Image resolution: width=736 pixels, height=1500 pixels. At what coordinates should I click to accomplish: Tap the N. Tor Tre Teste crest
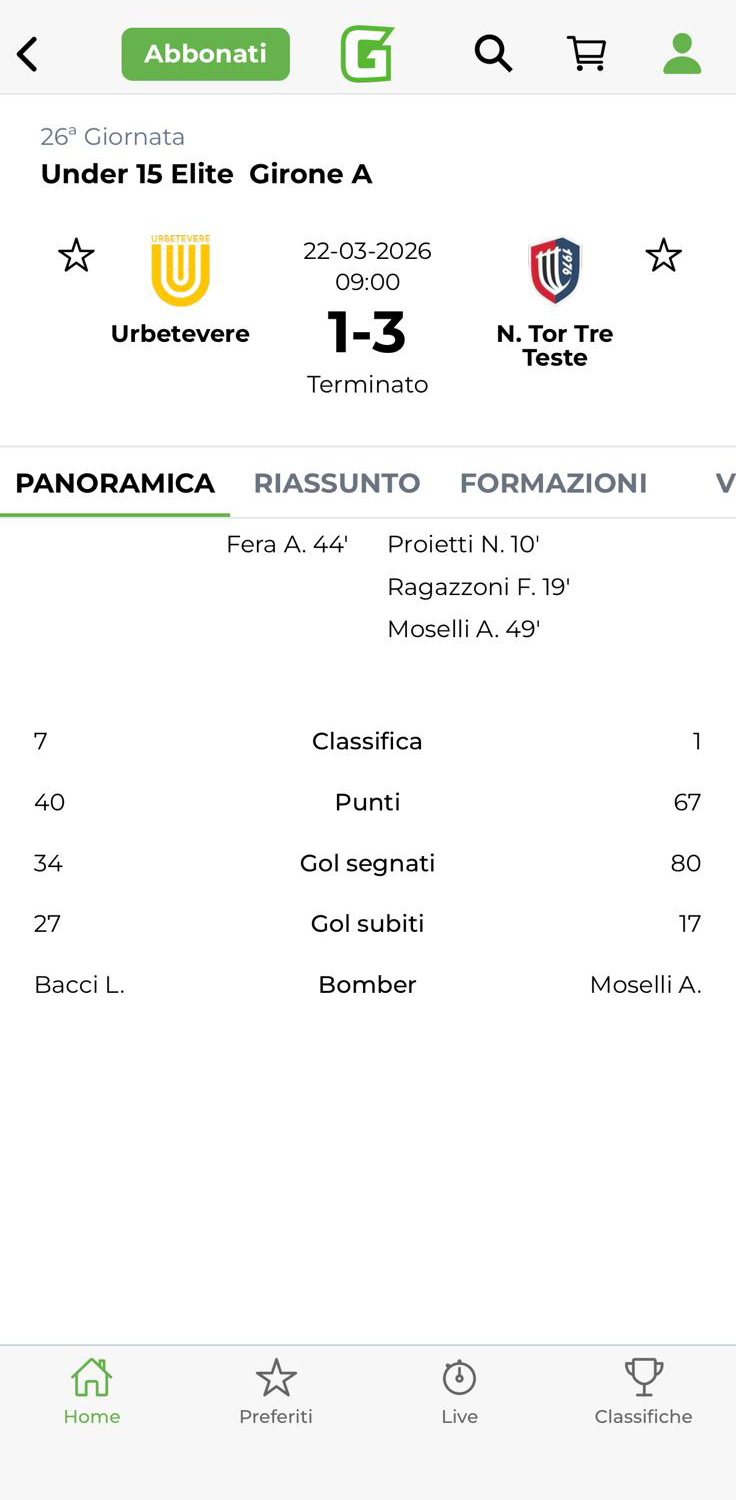(554, 270)
